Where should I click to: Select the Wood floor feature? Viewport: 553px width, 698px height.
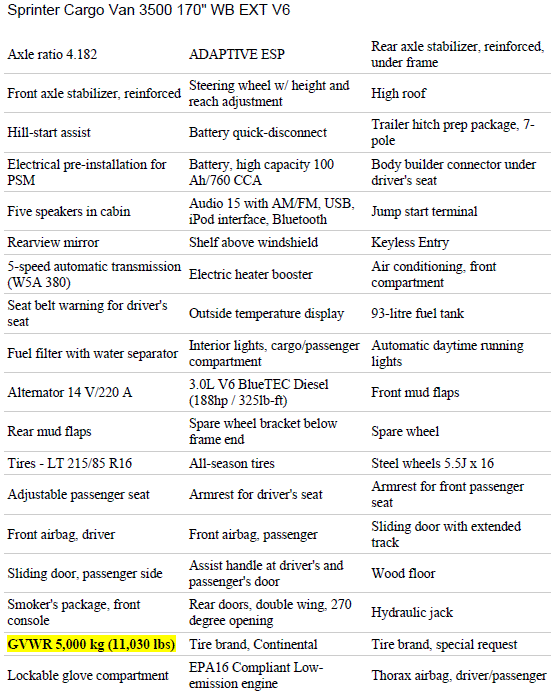point(403,573)
